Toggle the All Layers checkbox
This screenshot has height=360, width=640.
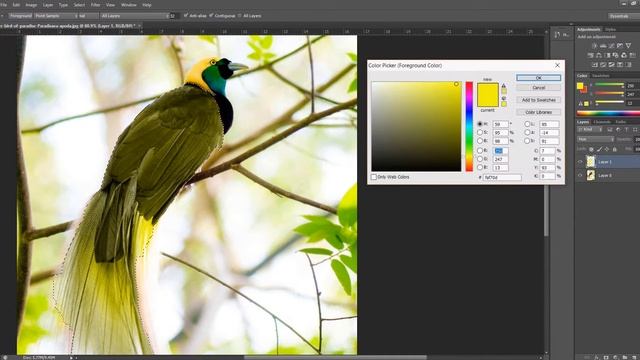240,16
